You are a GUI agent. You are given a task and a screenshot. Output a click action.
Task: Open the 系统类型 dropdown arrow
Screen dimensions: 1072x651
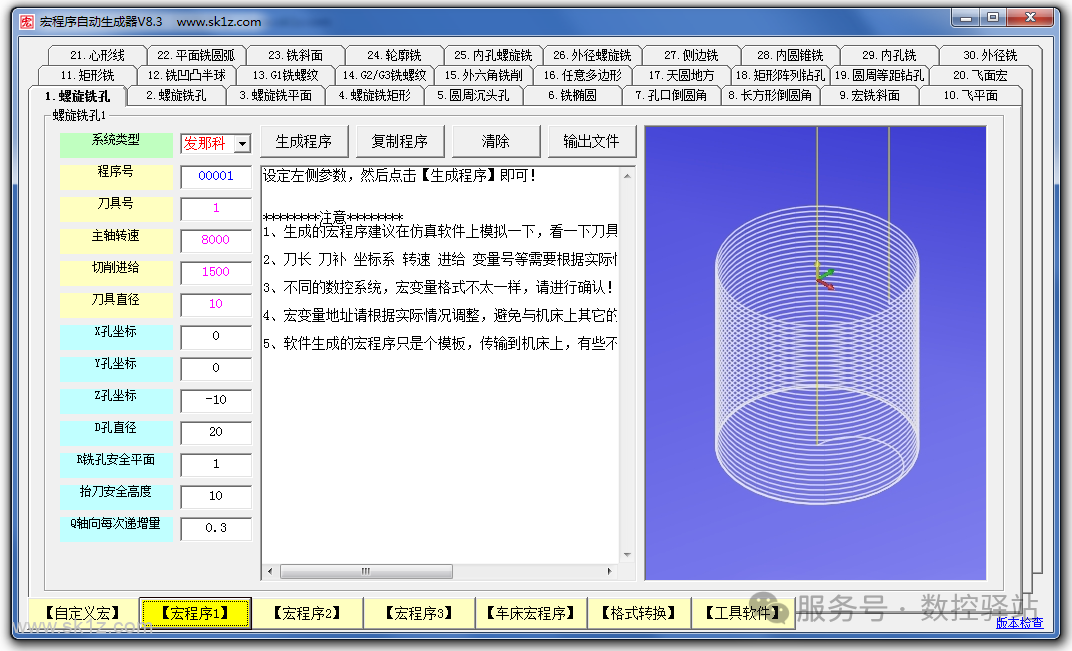click(242, 144)
